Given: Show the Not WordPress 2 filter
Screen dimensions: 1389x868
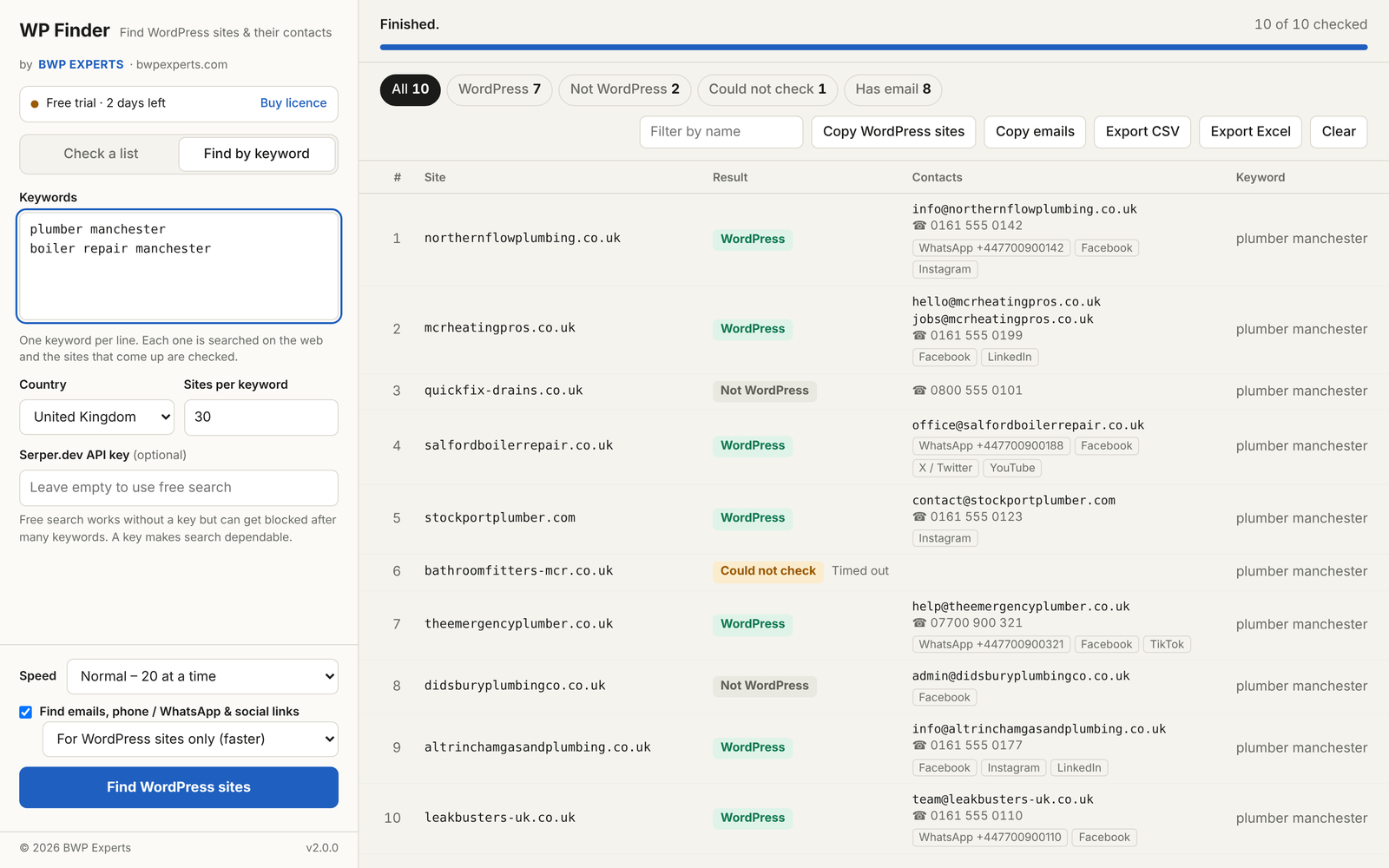Looking at the screenshot, I should click(x=625, y=89).
